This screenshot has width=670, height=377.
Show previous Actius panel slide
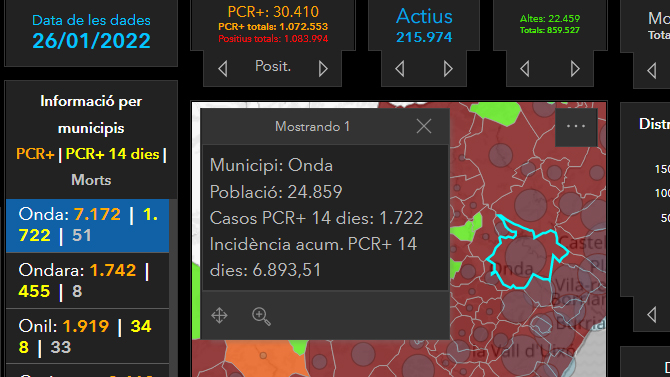pos(400,68)
